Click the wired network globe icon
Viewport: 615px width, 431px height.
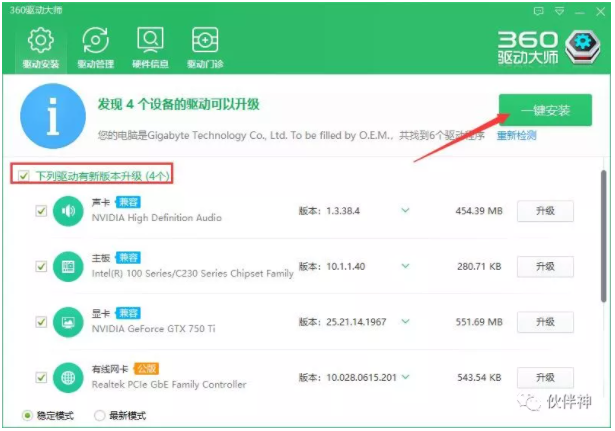[x=68, y=378]
